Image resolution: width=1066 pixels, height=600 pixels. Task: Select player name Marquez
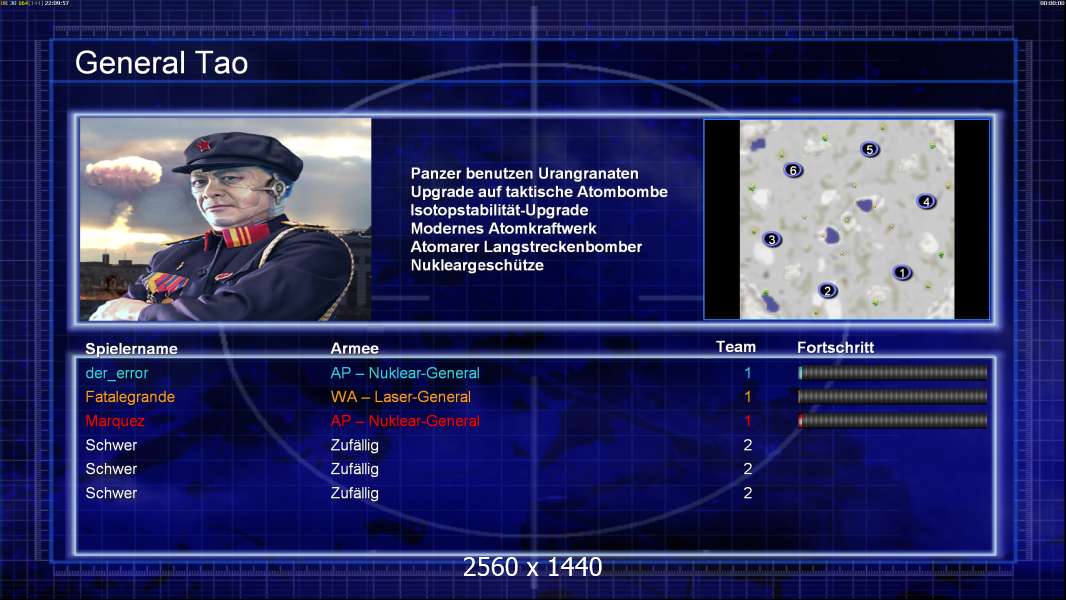click(115, 421)
